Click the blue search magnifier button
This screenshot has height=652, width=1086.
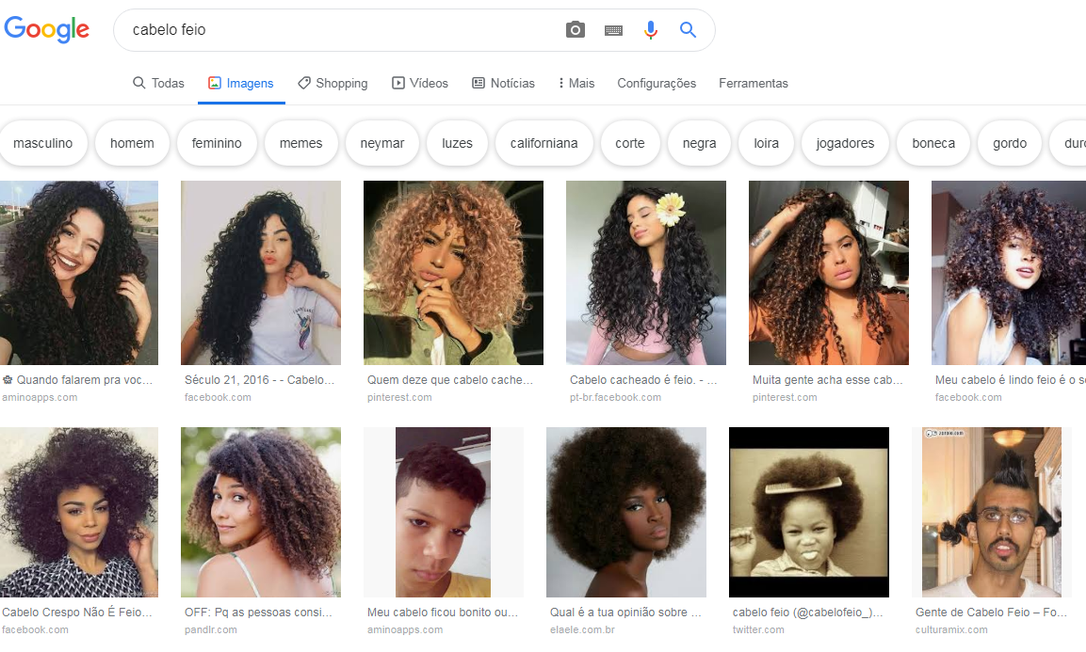(688, 30)
